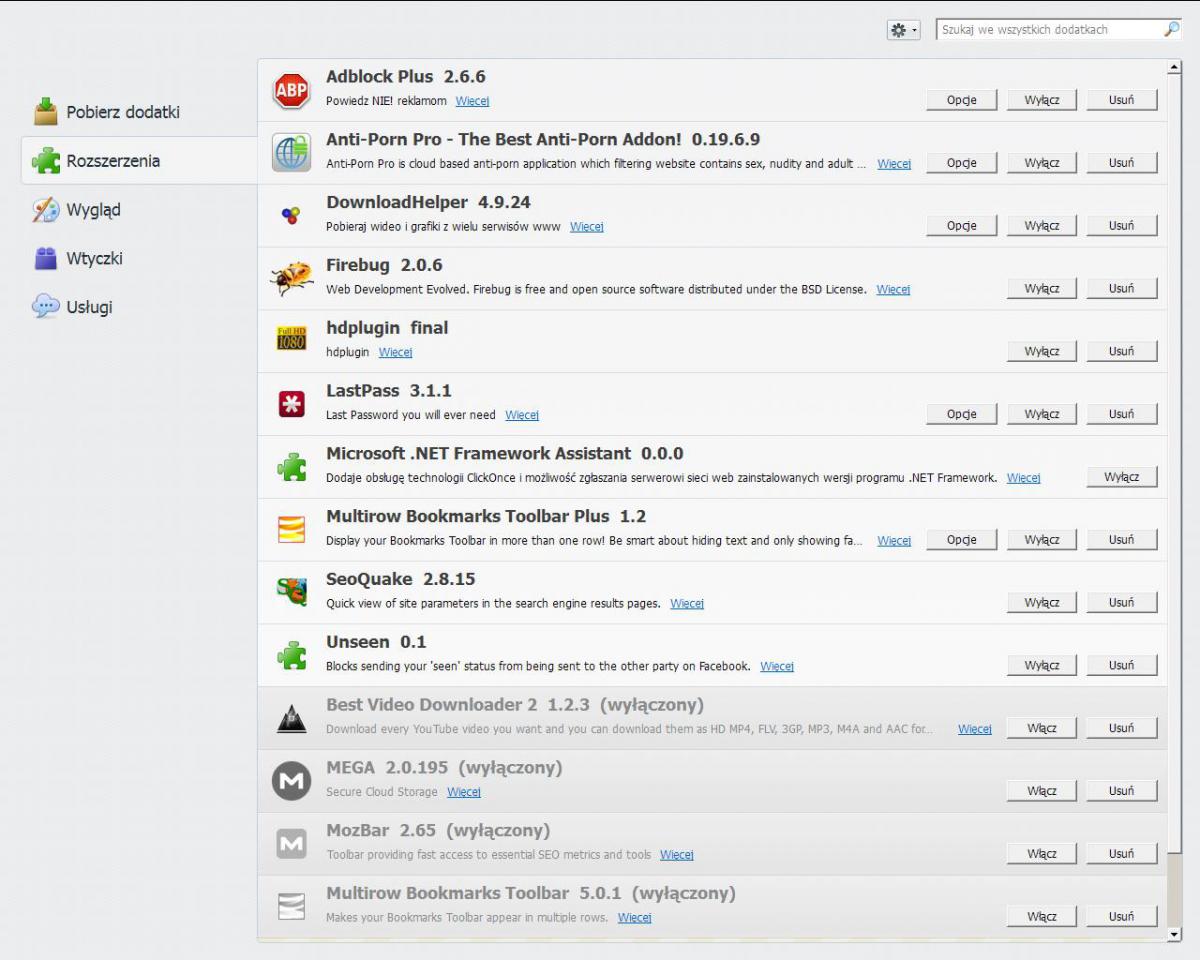Click the Więcej link for SeoQuake
The height and width of the screenshot is (960, 1200).
687,604
